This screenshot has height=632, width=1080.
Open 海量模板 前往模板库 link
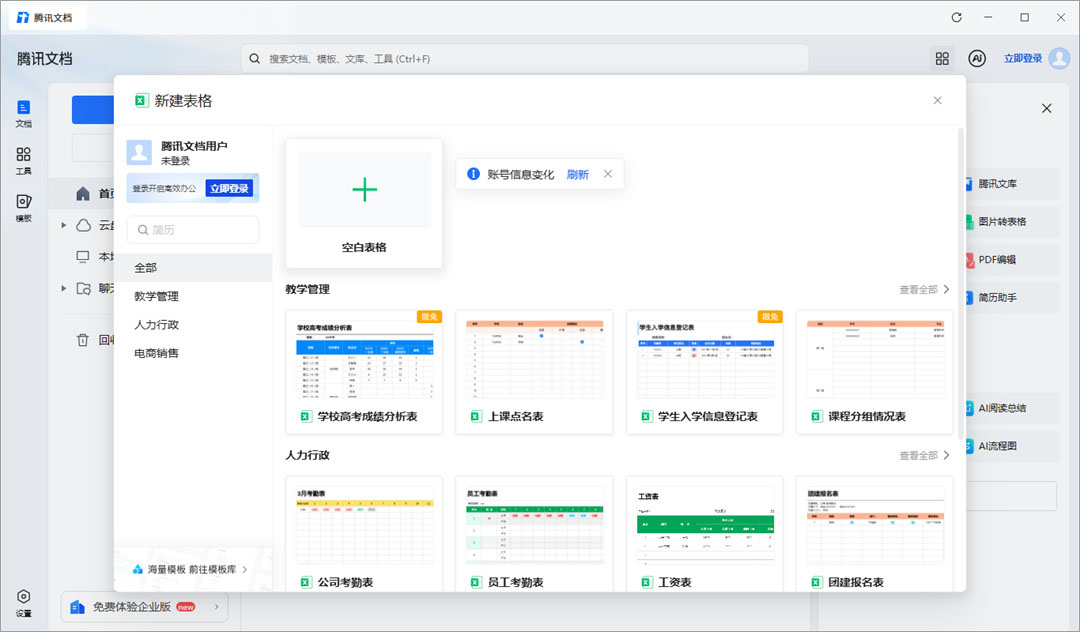coord(190,569)
